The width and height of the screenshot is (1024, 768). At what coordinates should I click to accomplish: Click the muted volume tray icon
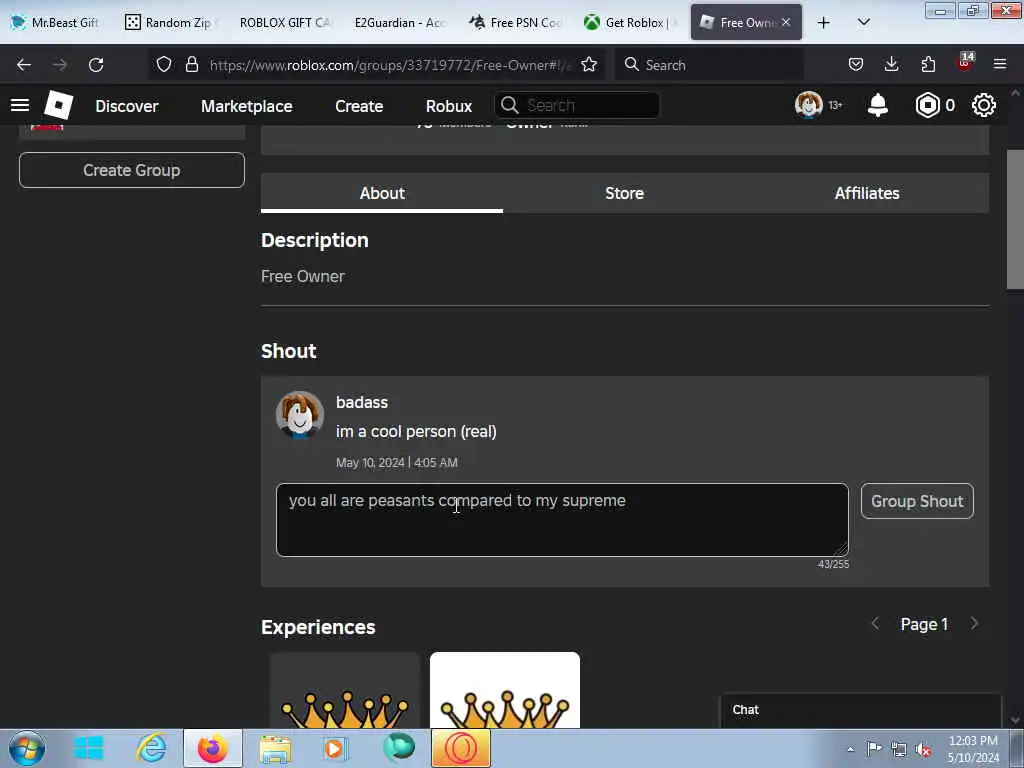click(x=923, y=749)
